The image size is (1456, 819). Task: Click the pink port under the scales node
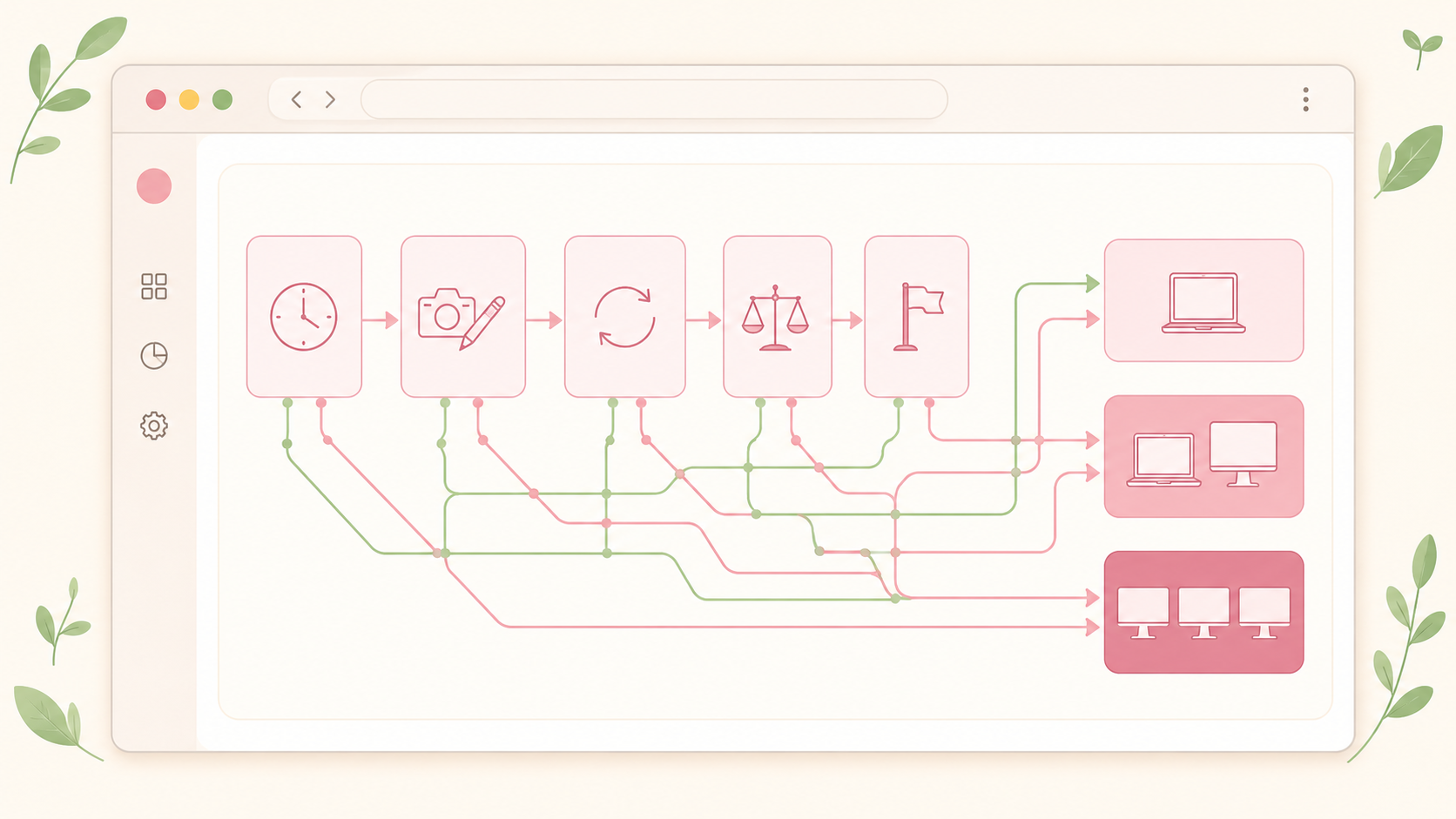(792, 403)
